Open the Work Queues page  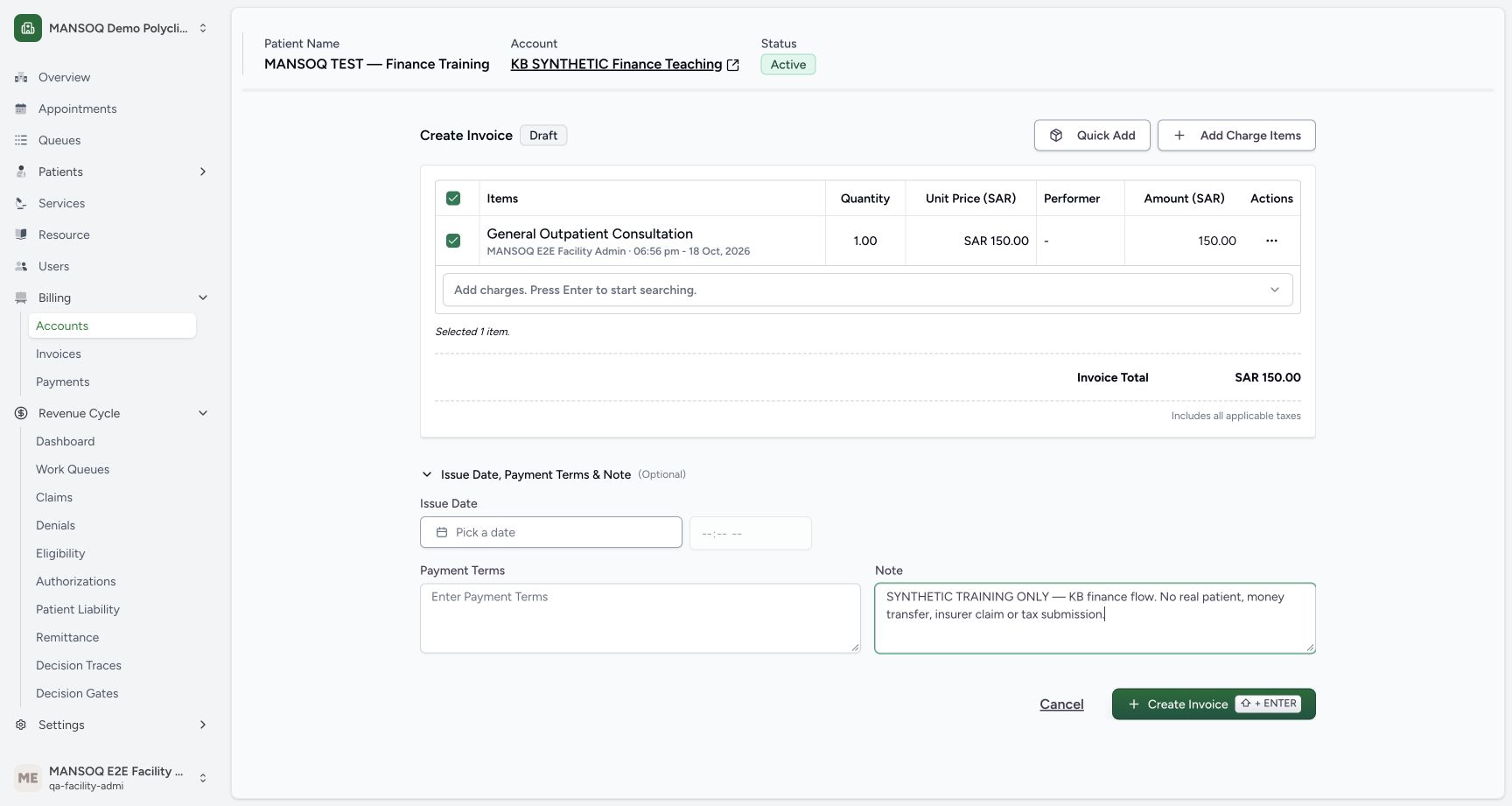point(73,469)
